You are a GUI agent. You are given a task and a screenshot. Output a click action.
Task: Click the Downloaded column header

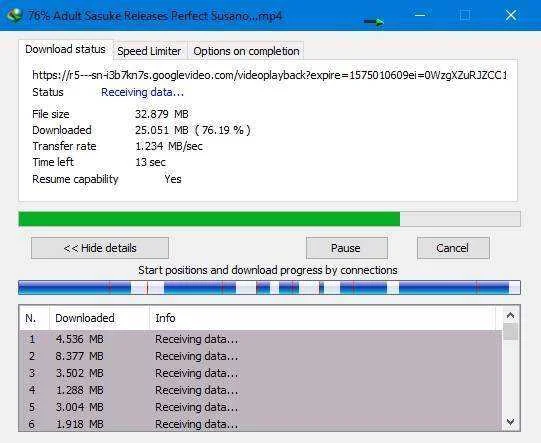click(x=99, y=318)
